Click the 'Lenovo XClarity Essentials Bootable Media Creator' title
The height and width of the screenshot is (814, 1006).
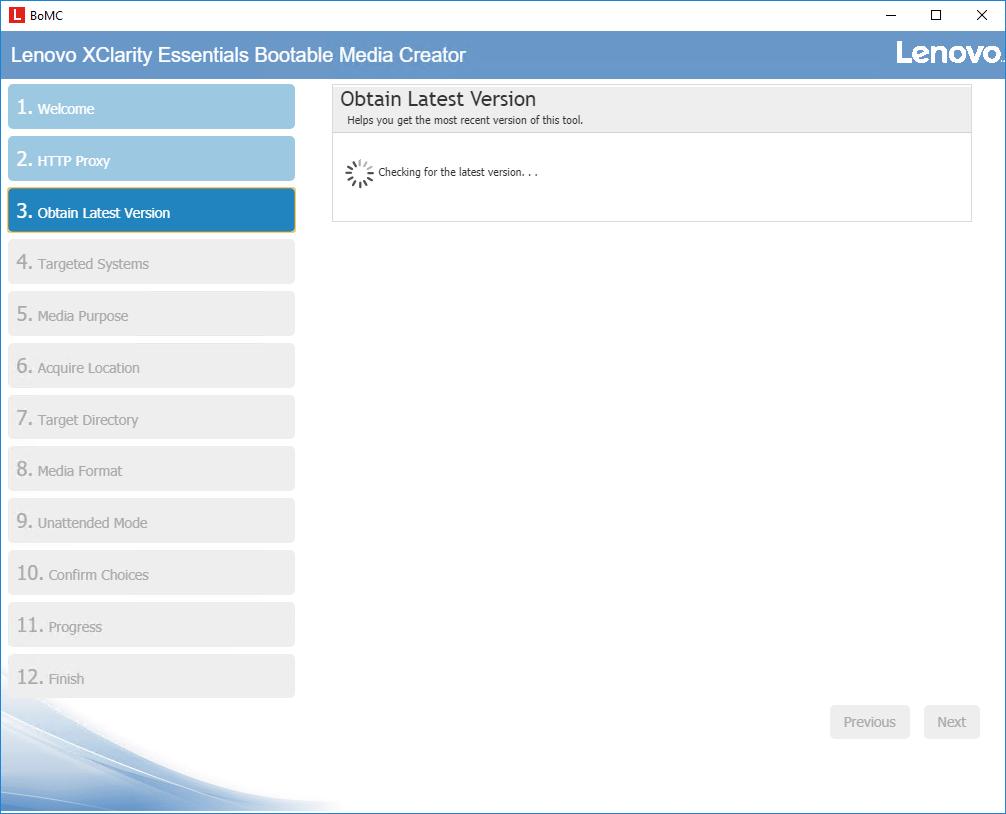click(x=238, y=55)
